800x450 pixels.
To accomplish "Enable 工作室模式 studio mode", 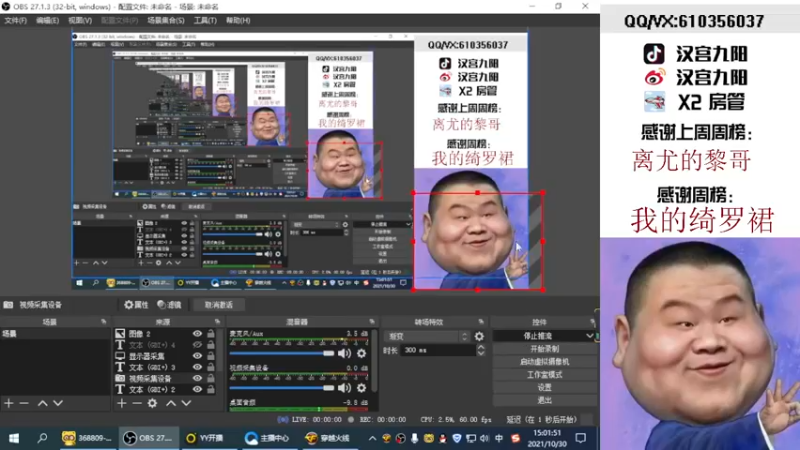I will click(544, 374).
